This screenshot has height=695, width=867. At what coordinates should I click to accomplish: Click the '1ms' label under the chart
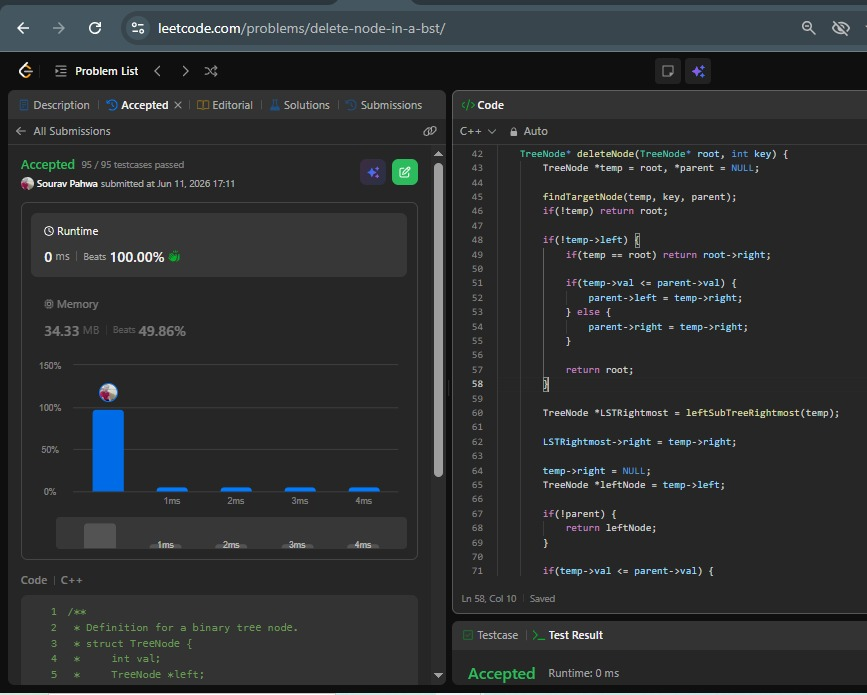point(172,501)
